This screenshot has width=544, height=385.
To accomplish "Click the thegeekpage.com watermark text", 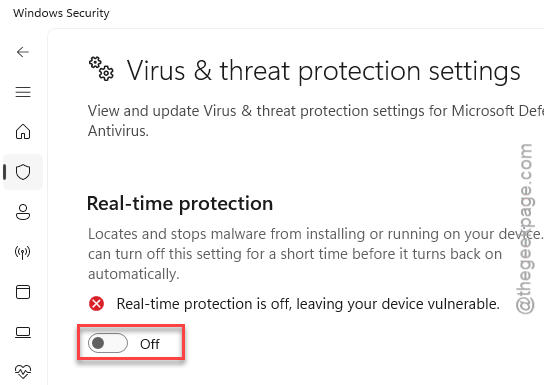I will pyautogui.click(x=524, y=229).
